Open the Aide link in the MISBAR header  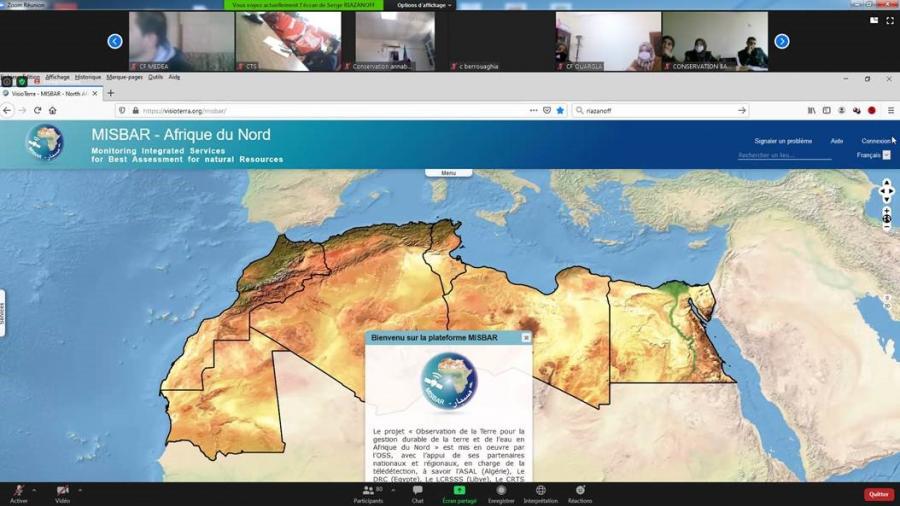coord(837,141)
